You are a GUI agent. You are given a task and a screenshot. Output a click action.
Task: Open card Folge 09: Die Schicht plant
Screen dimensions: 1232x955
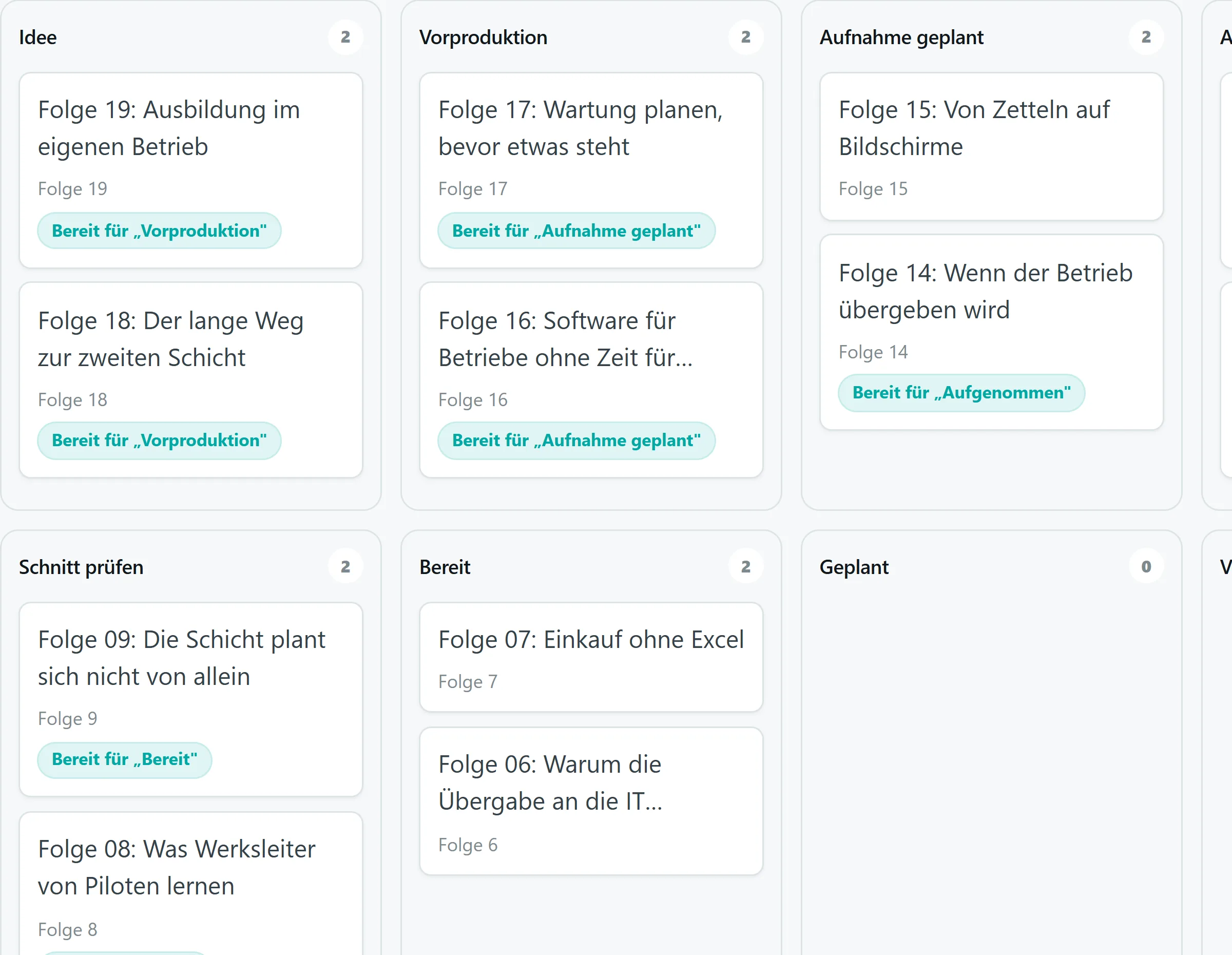click(190, 699)
